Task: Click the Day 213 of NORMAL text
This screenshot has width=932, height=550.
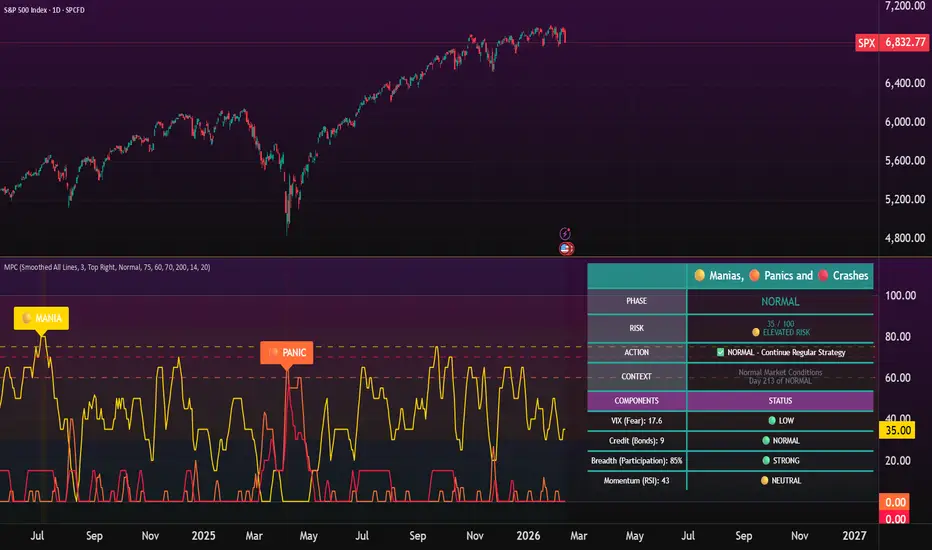Action: [x=780, y=381]
